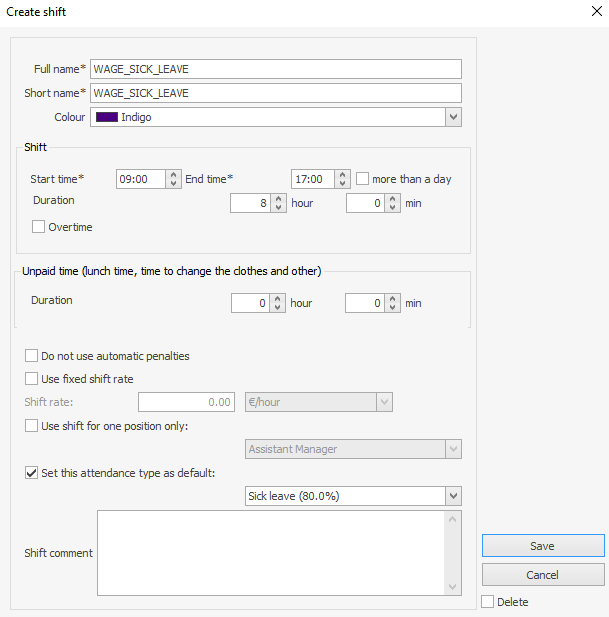Increase shift duration hours spinner
This screenshot has height=617, width=609.
pyautogui.click(x=278, y=198)
